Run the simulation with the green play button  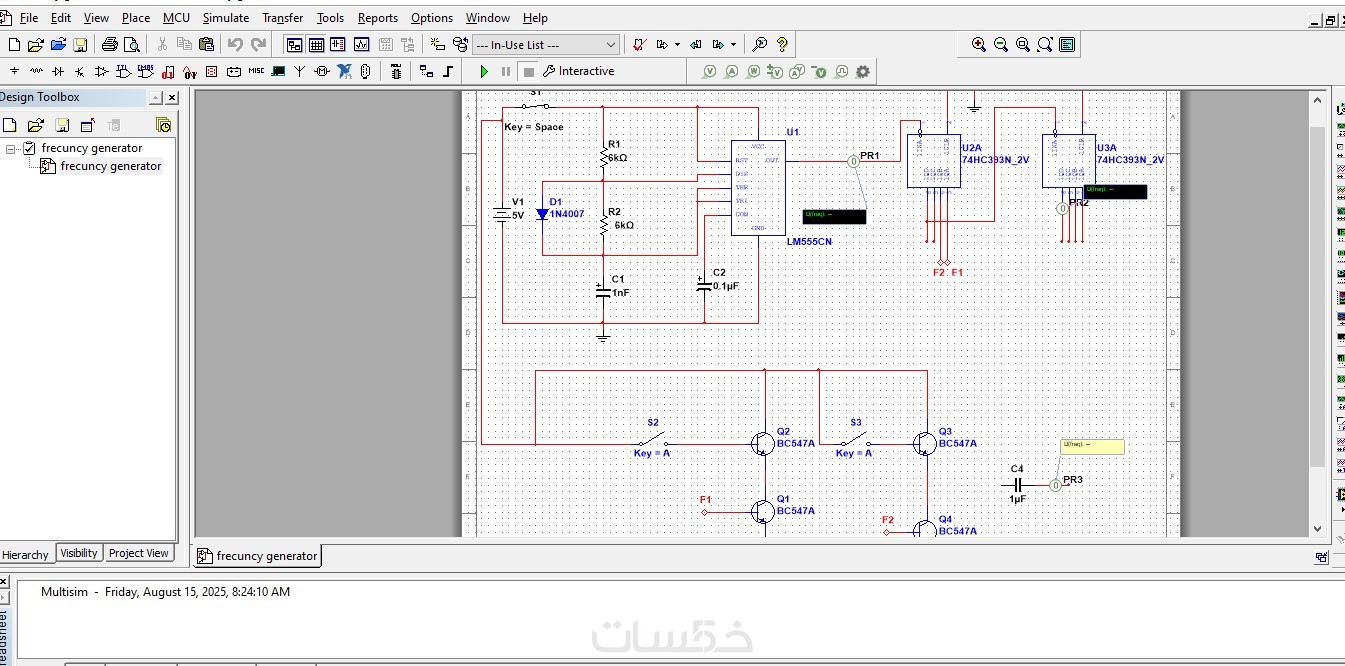(x=484, y=71)
